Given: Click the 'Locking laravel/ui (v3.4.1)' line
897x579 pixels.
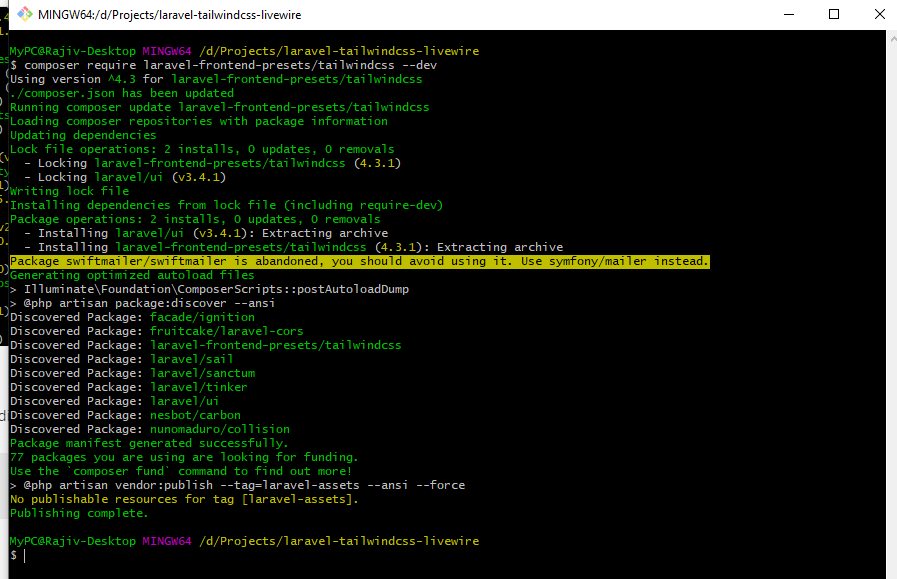Looking at the screenshot, I should (x=125, y=177).
